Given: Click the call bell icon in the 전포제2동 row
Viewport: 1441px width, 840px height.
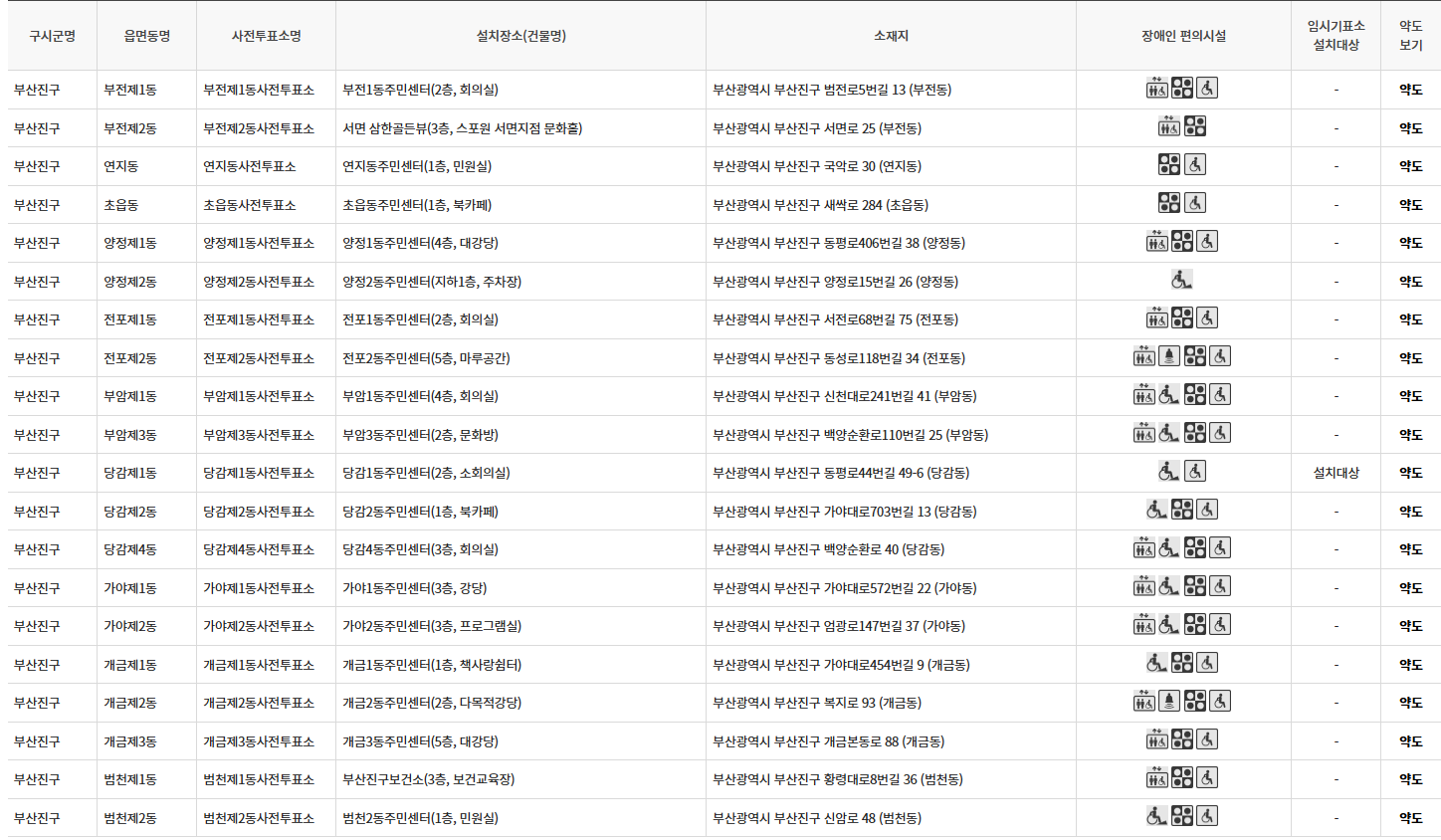Looking at the screenshot, I should point(1169,355).
